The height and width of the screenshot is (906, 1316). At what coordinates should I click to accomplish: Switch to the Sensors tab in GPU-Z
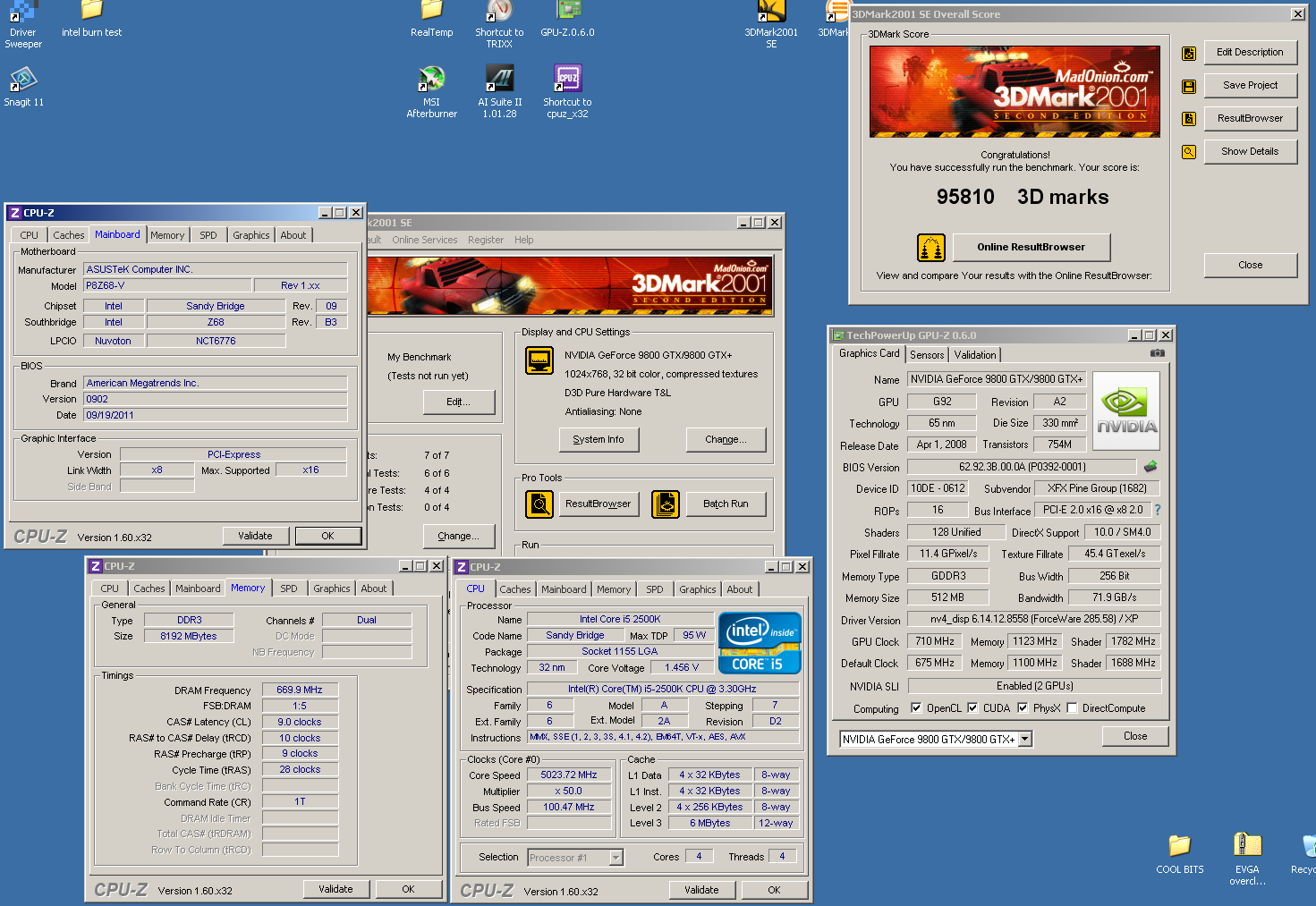point(927,355)
